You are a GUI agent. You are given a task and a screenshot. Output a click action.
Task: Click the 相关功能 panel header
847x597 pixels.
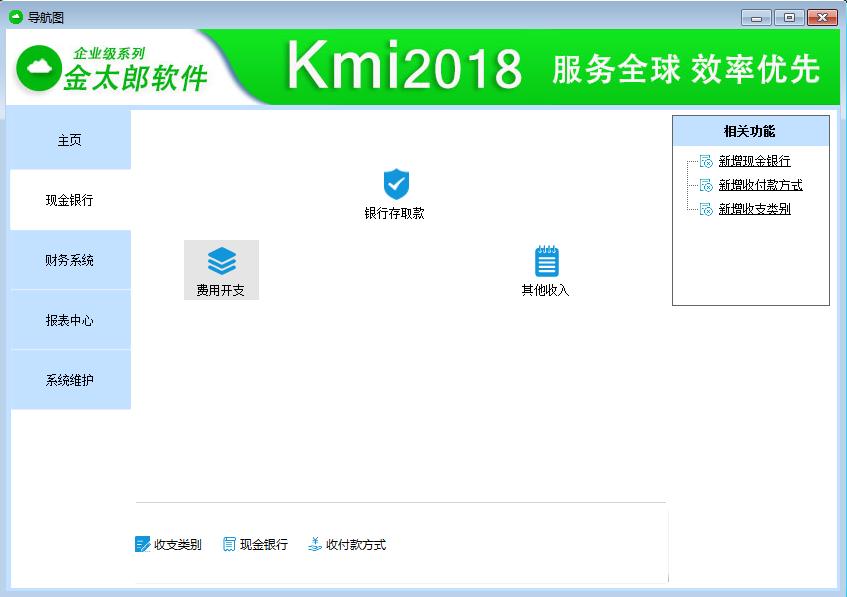[751, 130]
